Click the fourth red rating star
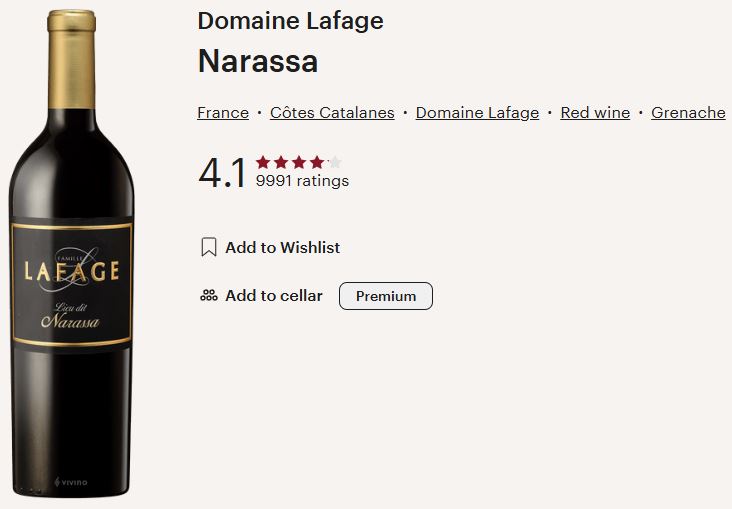The width and height of the screenshot is (732, 509). [317, 163]
